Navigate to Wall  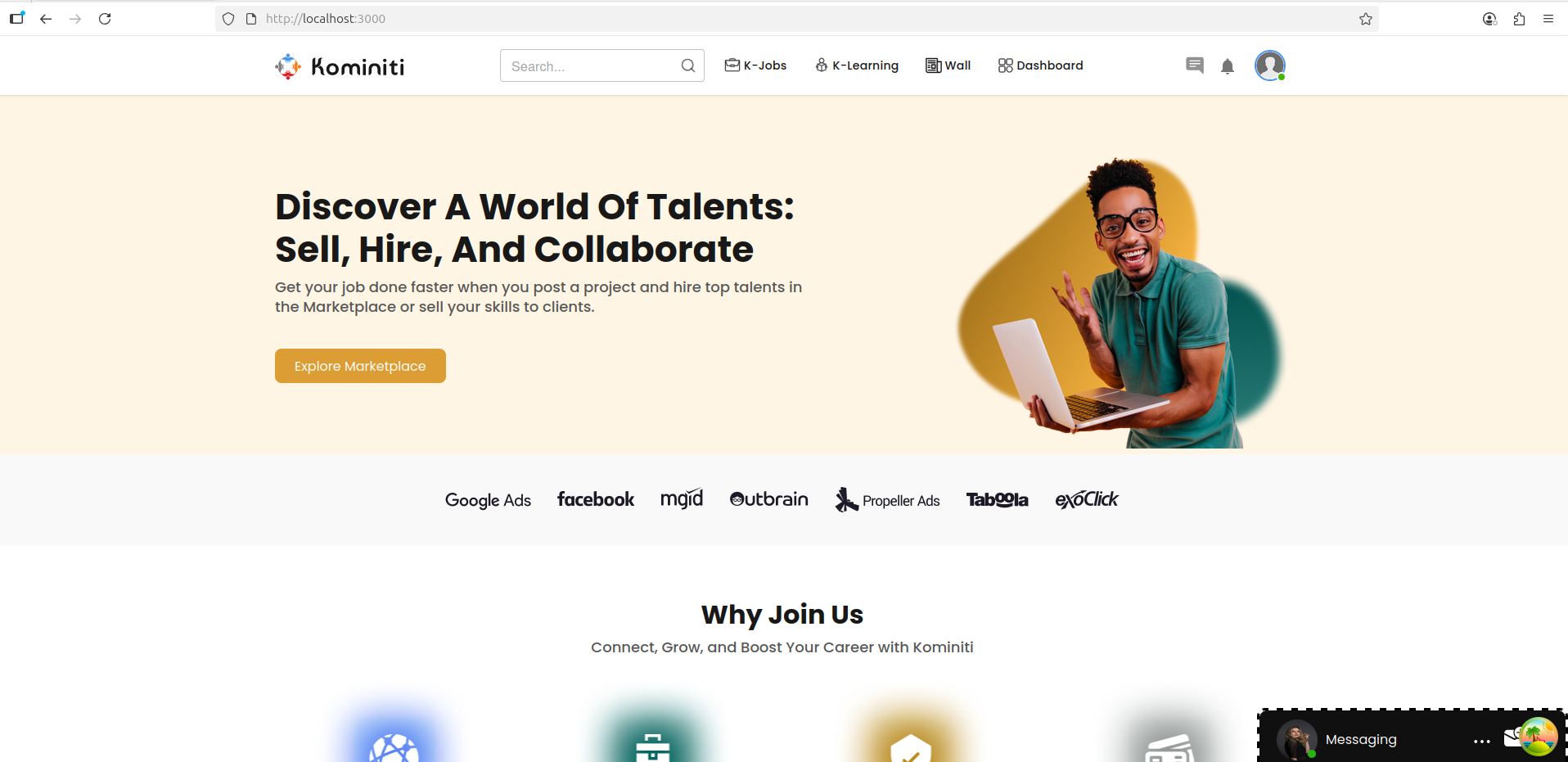(948, 65)
